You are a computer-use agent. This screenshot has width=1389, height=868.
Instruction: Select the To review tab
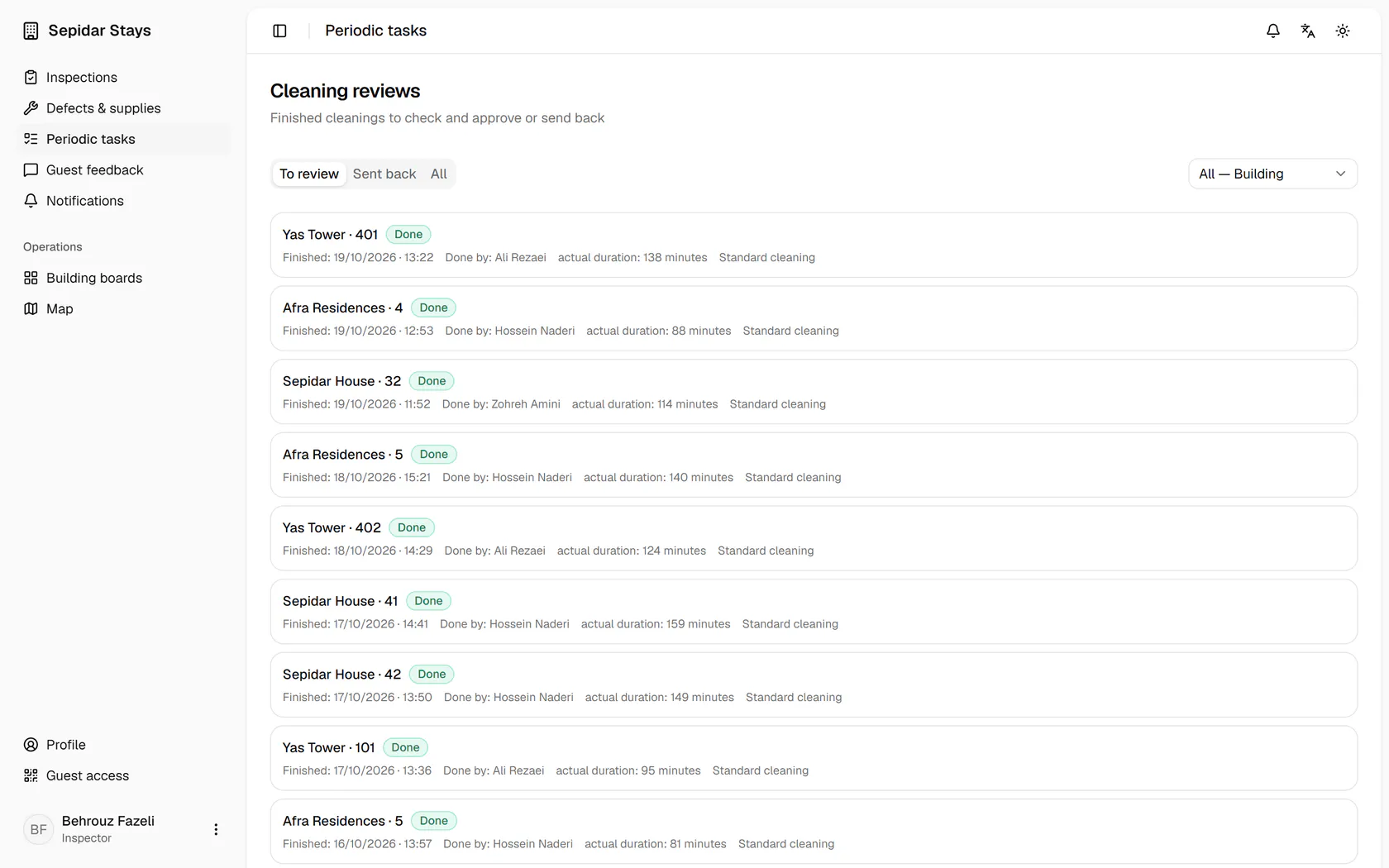click(x=309, y=174)
